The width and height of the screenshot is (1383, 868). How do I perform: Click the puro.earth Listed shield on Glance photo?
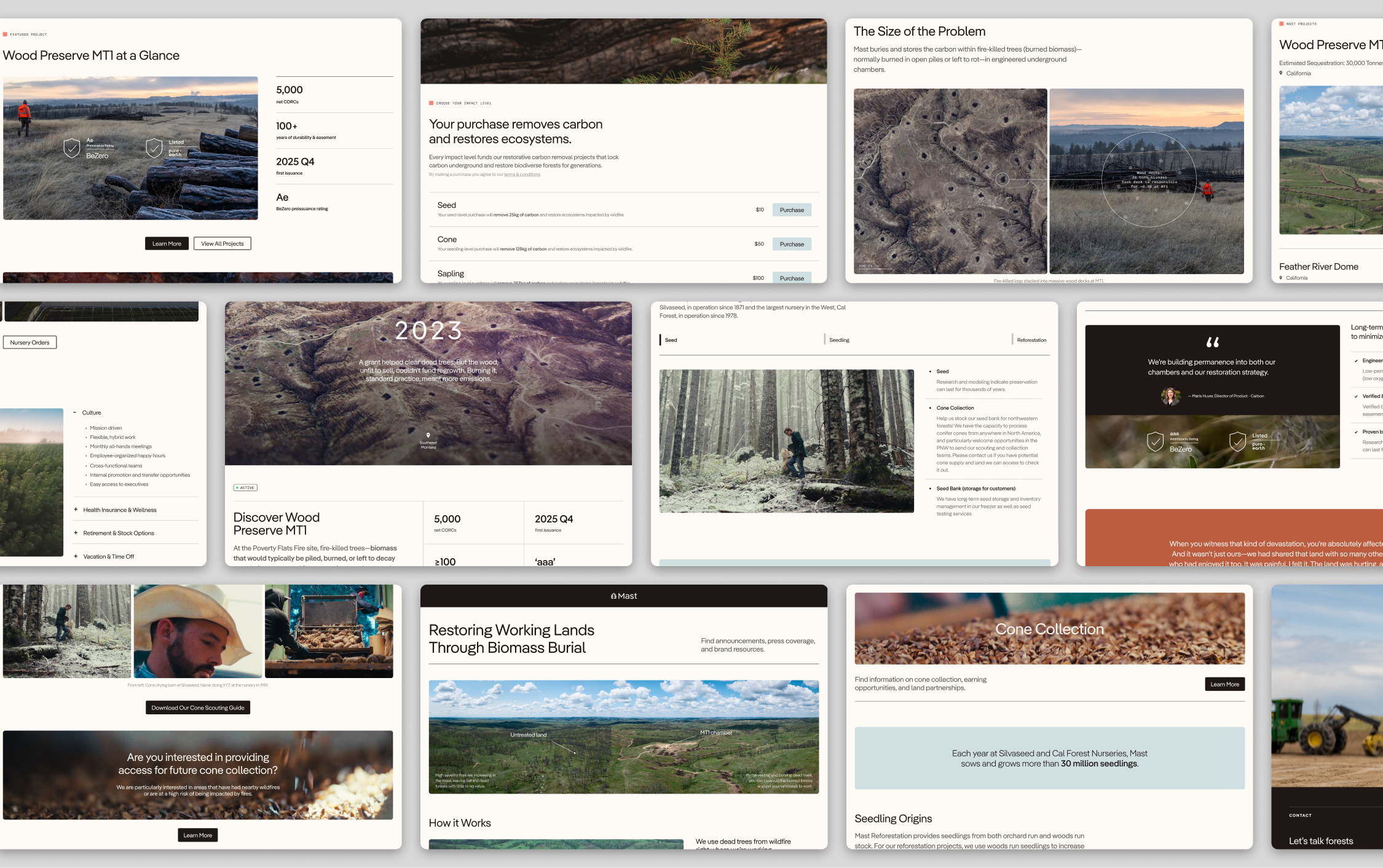154,148
